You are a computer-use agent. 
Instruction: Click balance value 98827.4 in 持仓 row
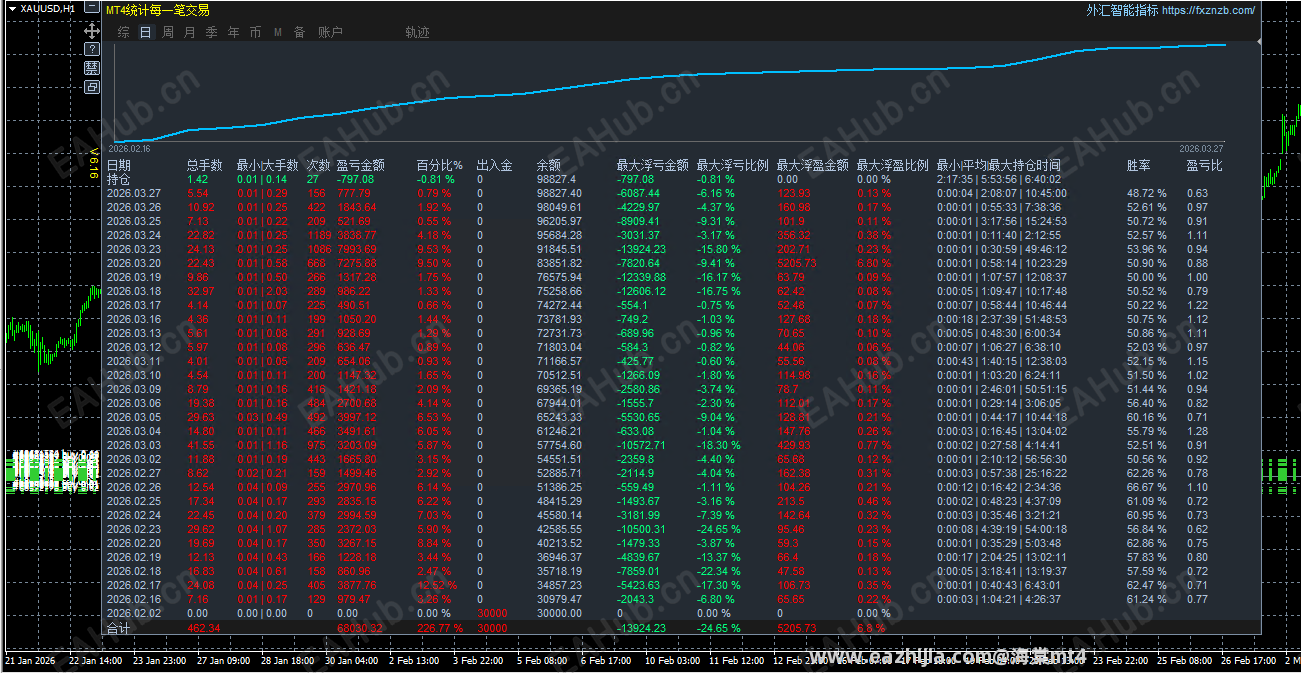point(556,179)
